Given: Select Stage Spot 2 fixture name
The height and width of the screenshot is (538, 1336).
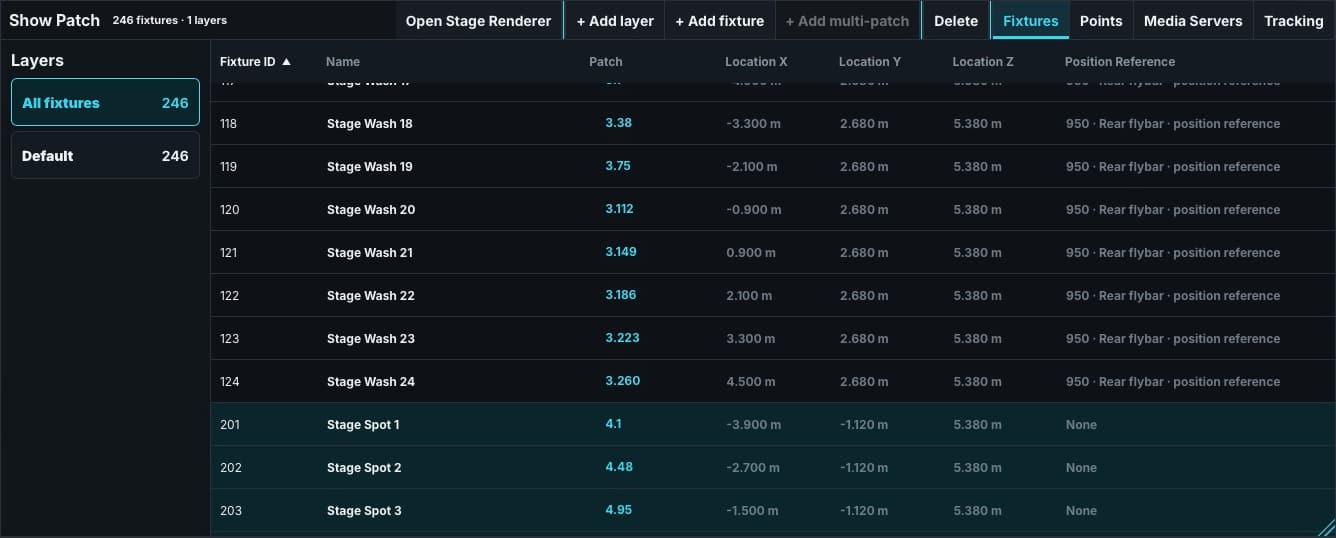Looking at the screenshot, I should 364,468.
